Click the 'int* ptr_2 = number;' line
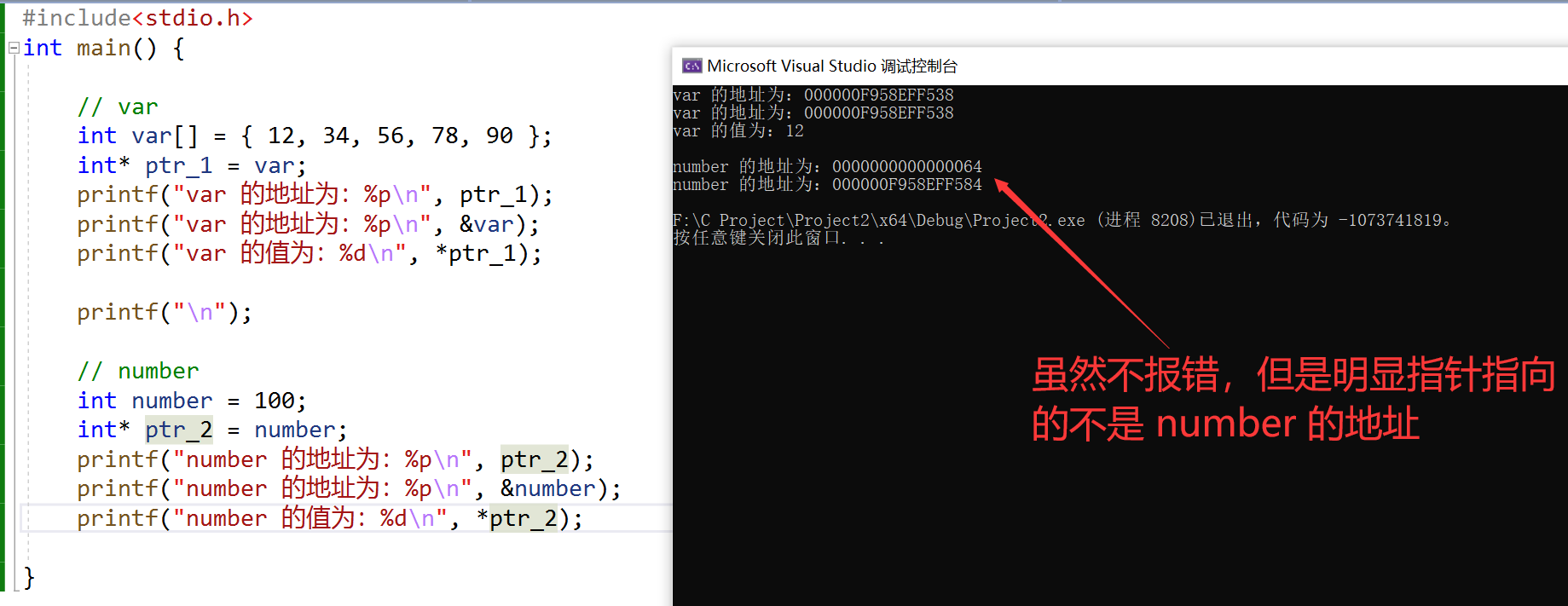The image size is (1568, 606). (x=212, y=430)
